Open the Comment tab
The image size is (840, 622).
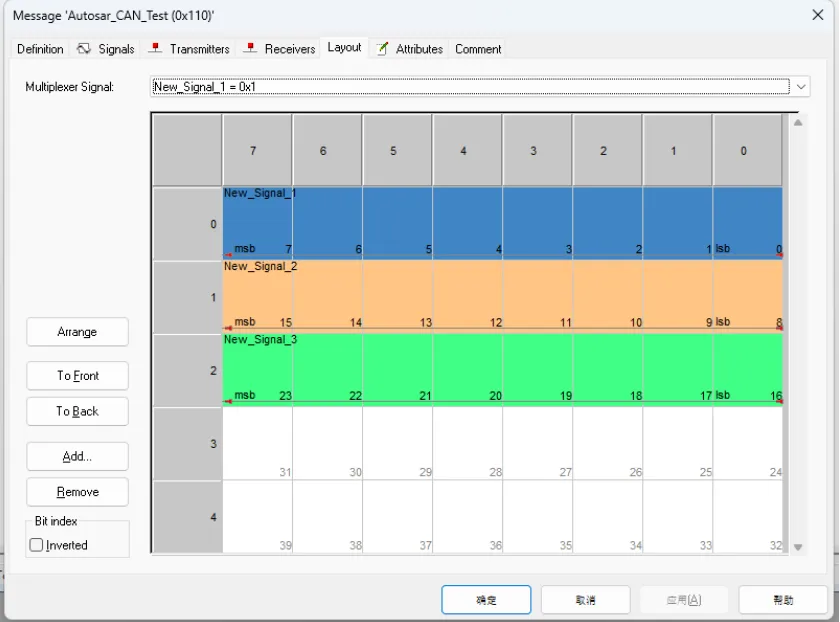pos(478,49)
